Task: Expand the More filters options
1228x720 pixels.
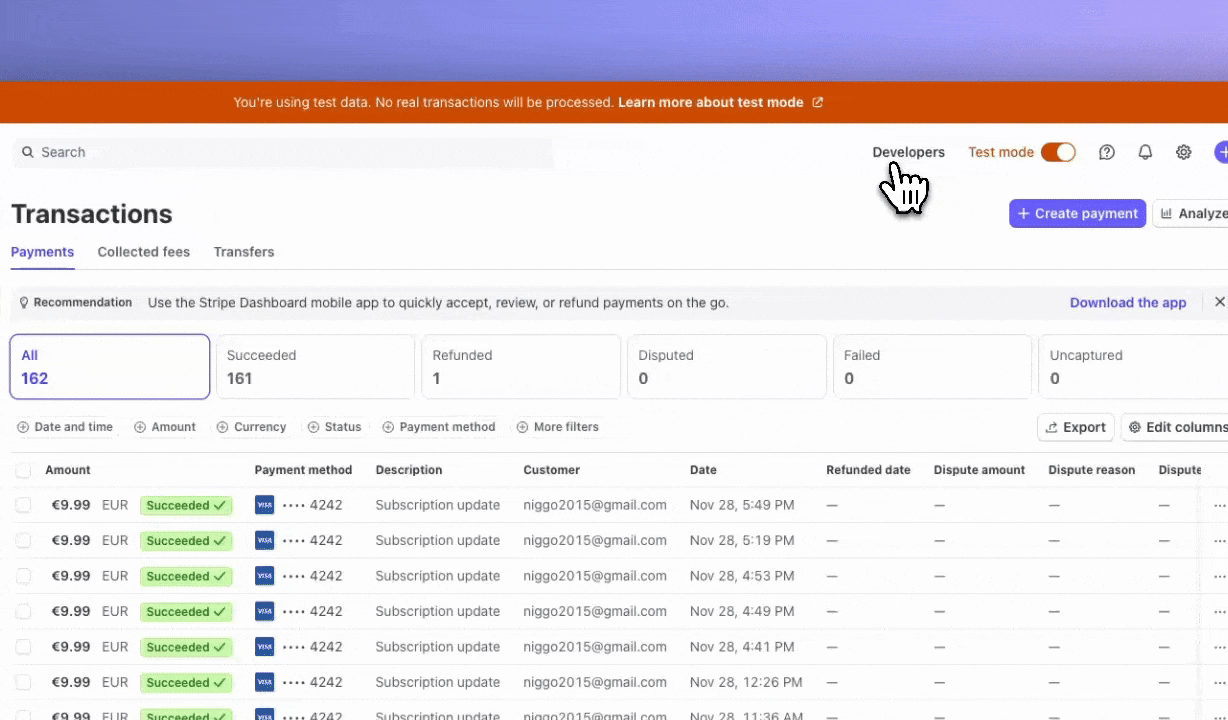Action: pos(558,427)
